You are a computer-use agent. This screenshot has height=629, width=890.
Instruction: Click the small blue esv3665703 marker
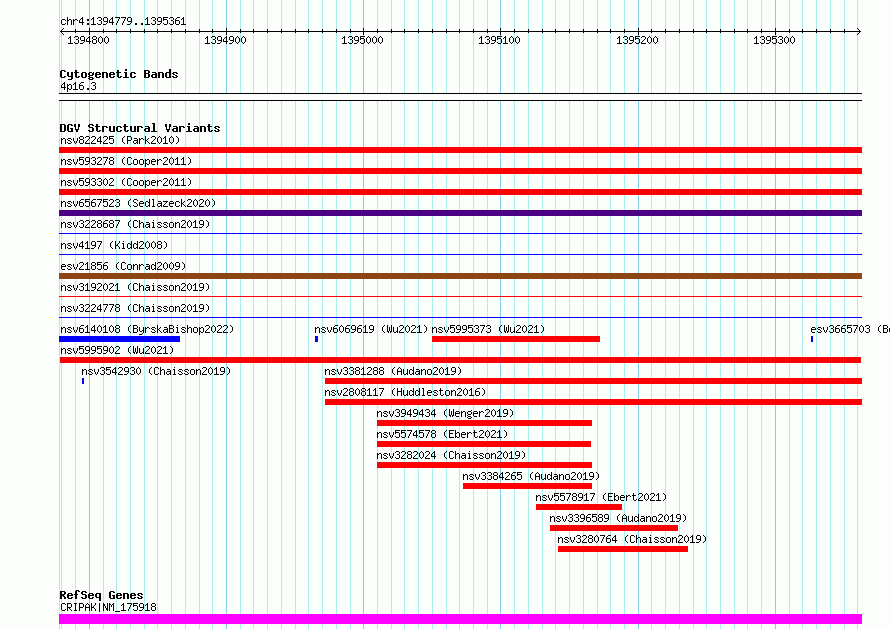click(x=812, y=339)
